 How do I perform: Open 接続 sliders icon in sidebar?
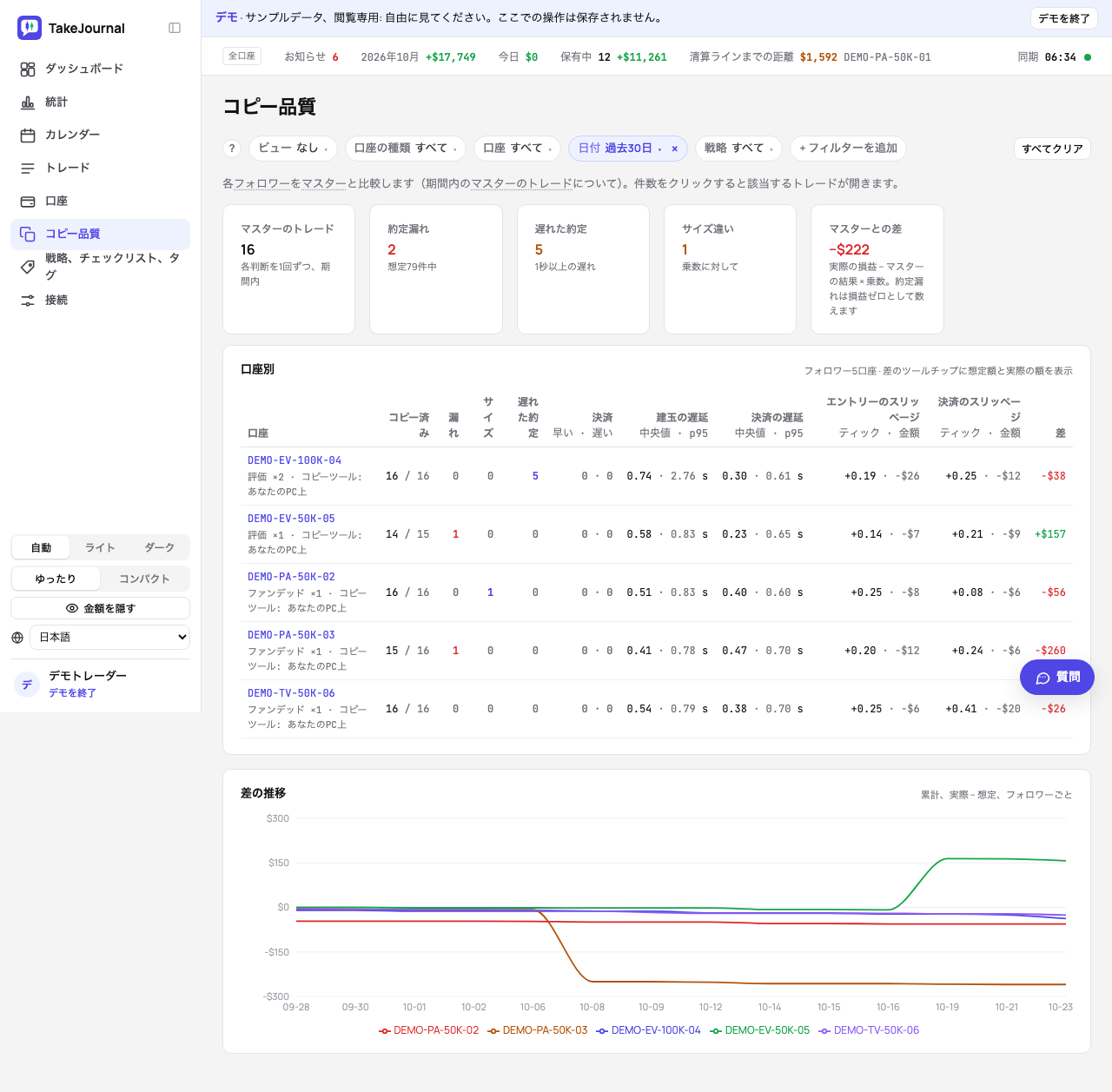point(28,300)
